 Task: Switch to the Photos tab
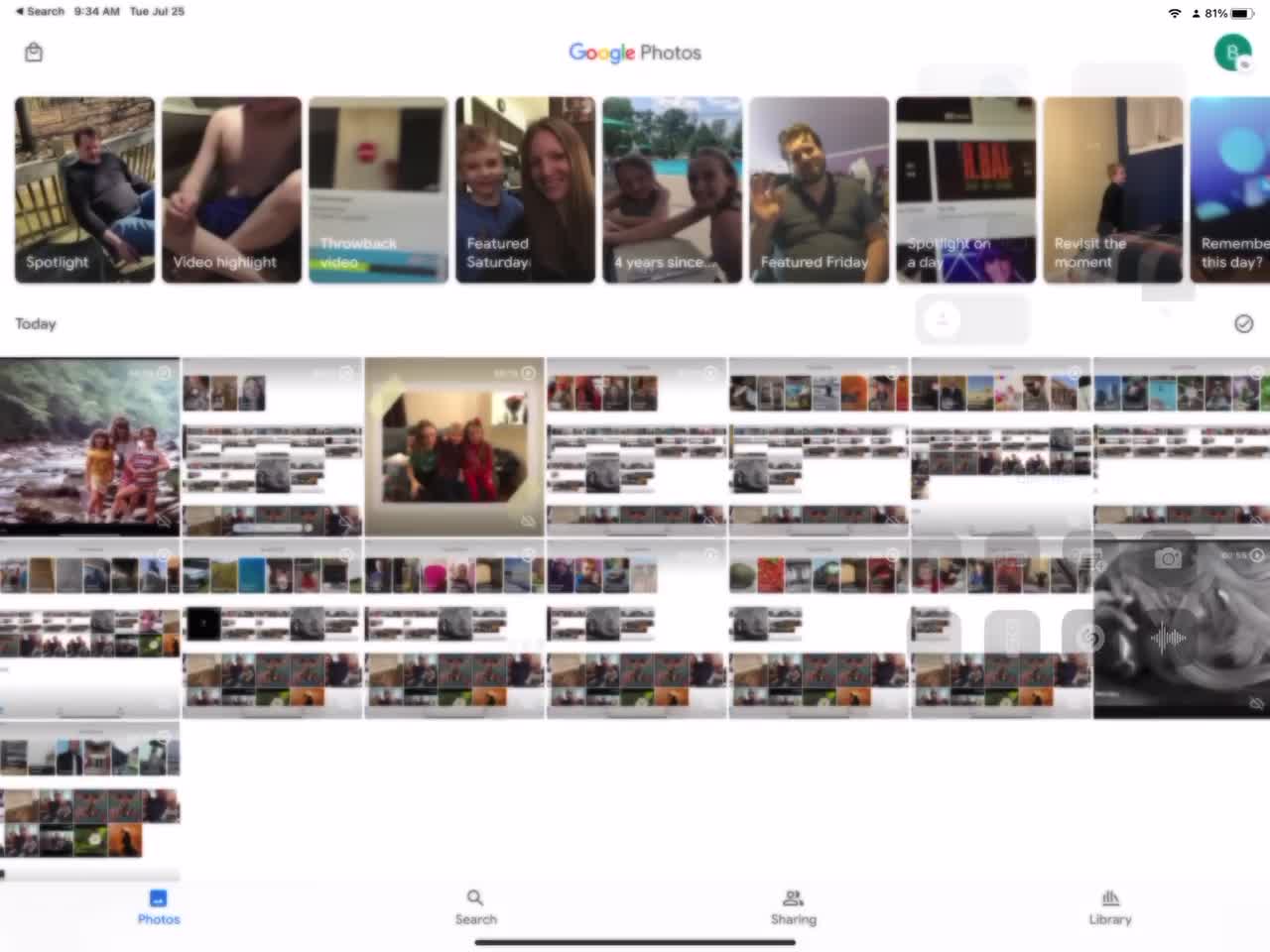(x=159, y=907)
